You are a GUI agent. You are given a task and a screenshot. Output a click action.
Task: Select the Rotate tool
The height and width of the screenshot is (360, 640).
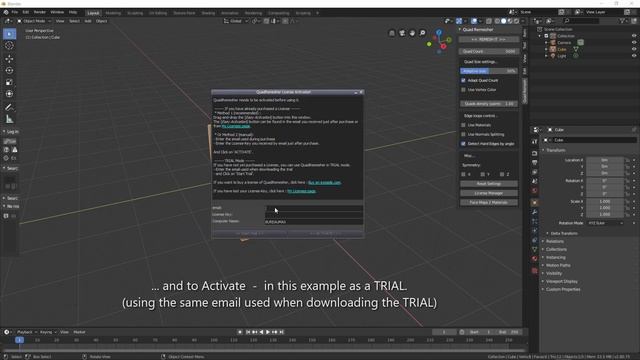9,71
